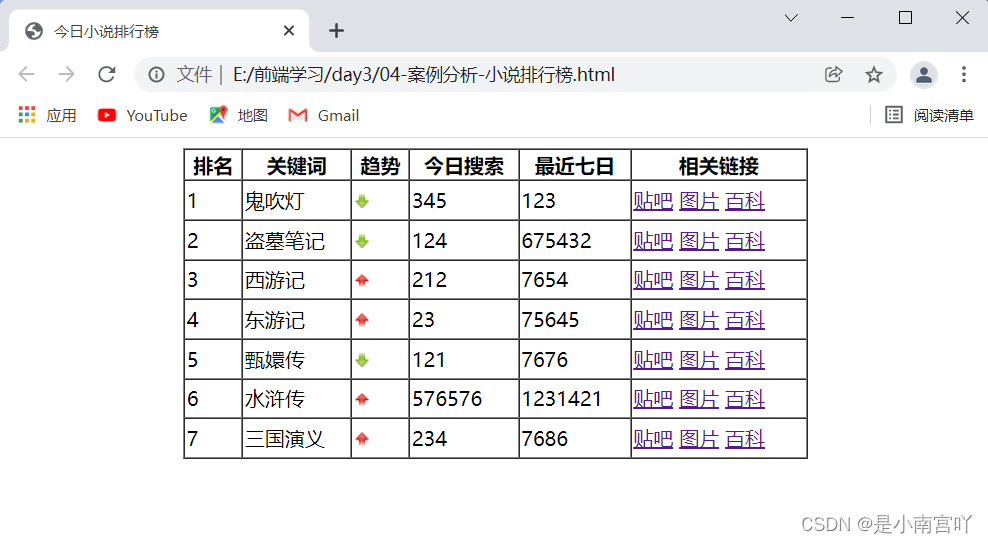Expand tab search dropdown chevron
Viewport: 988px width, 544px height.
(x=791, y=18)
